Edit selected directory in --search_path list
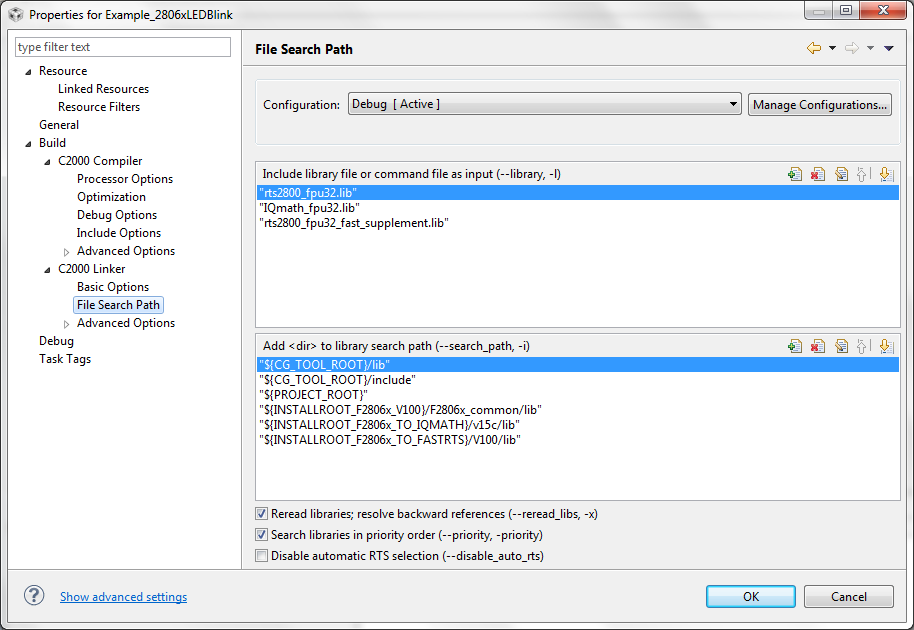The width and height of the screenshot is (914, 630). click(x=841, y=346)
